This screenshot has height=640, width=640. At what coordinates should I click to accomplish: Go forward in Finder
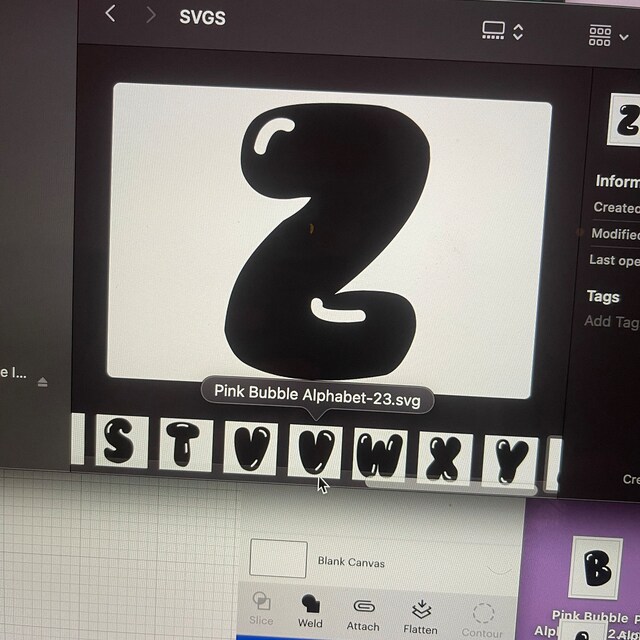click(x=151, y=15)
